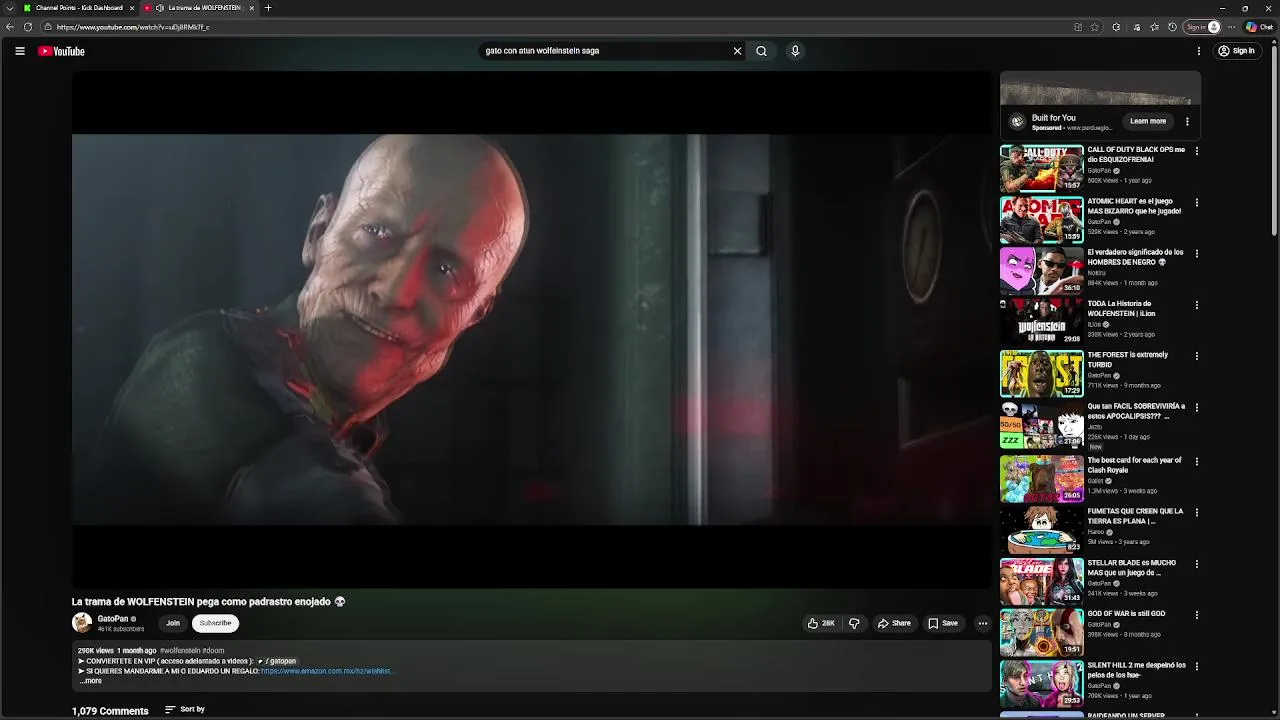Clear the search query with the X
The width and height of the screenshot is (1280, 720).
738,51
